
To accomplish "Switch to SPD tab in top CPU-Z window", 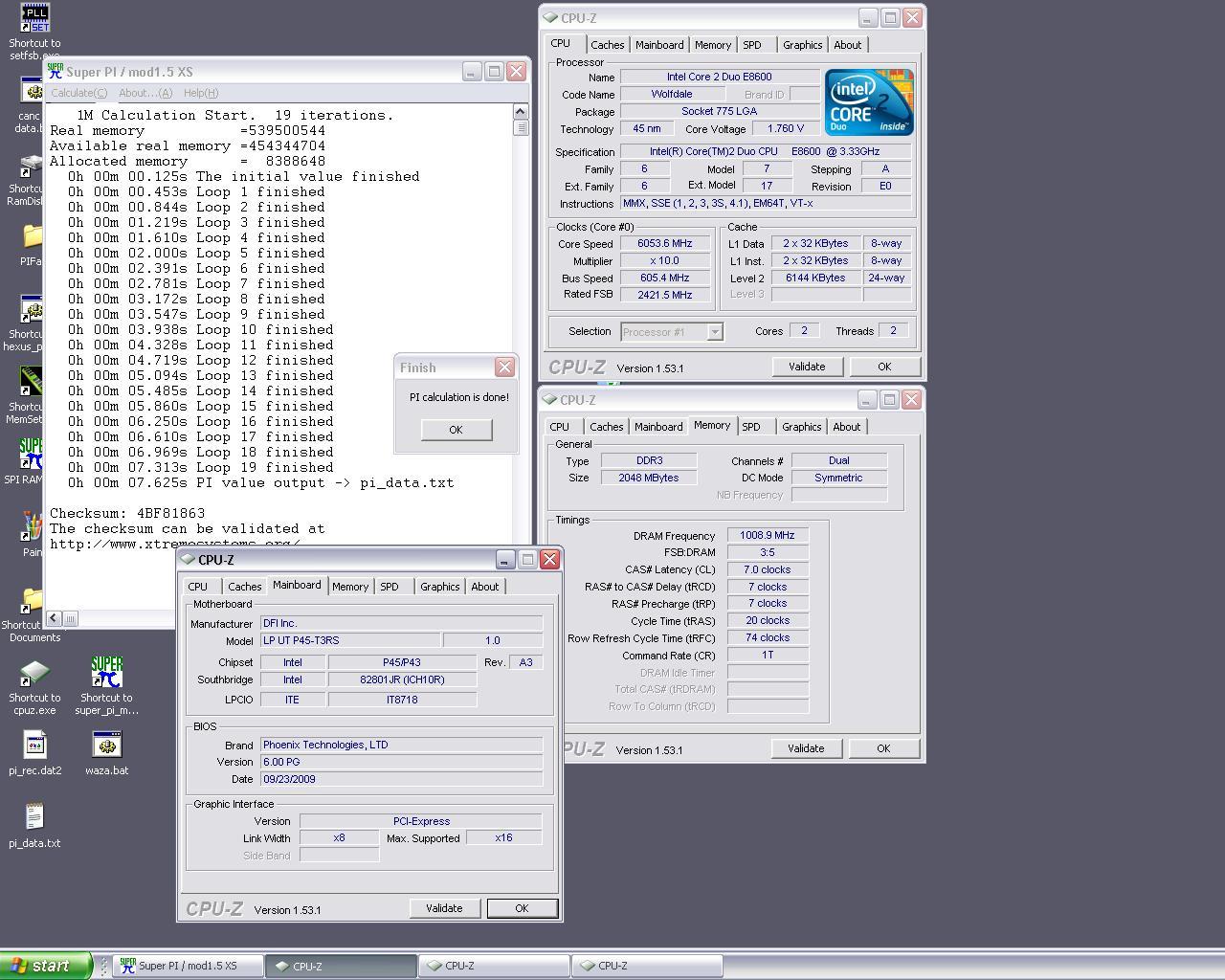I will click(752, 45).
